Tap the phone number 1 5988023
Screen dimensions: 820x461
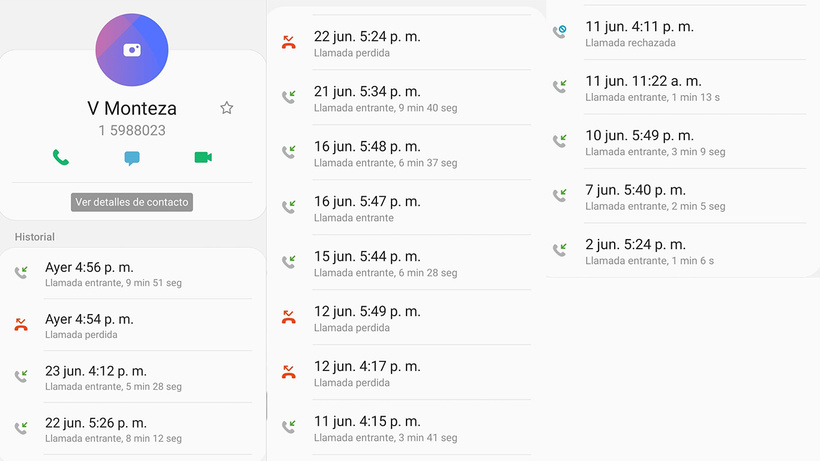[x=132, y=130]
